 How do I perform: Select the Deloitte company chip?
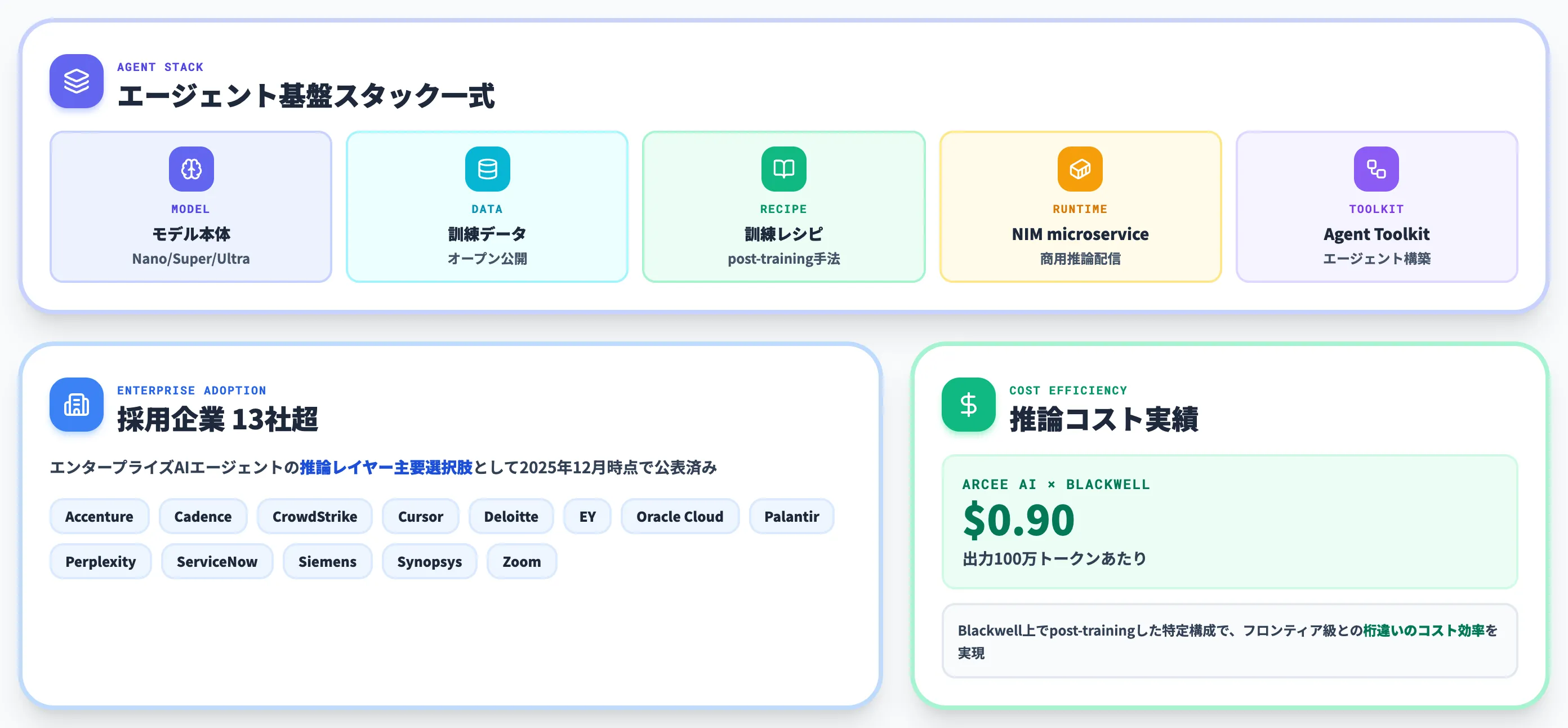(x=511, y=517)
